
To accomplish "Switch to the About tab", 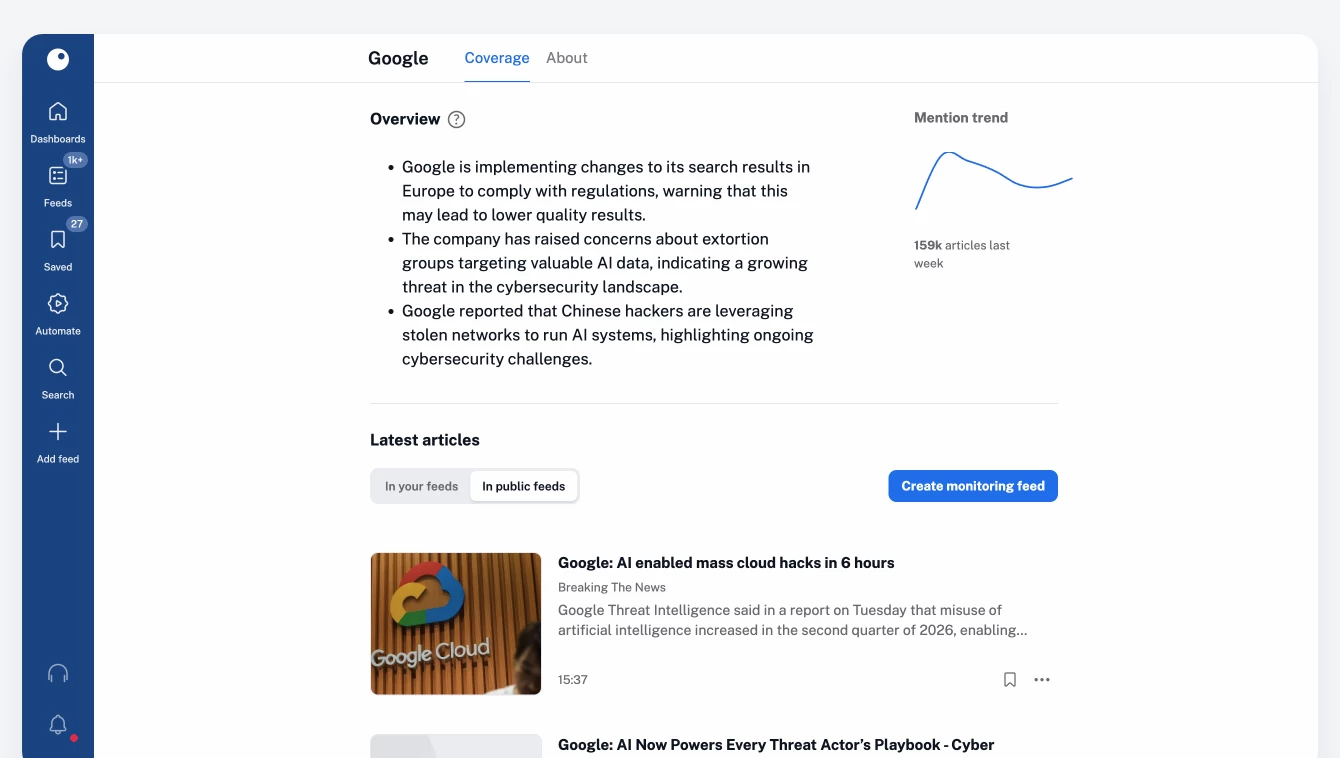I will (567, 58).
